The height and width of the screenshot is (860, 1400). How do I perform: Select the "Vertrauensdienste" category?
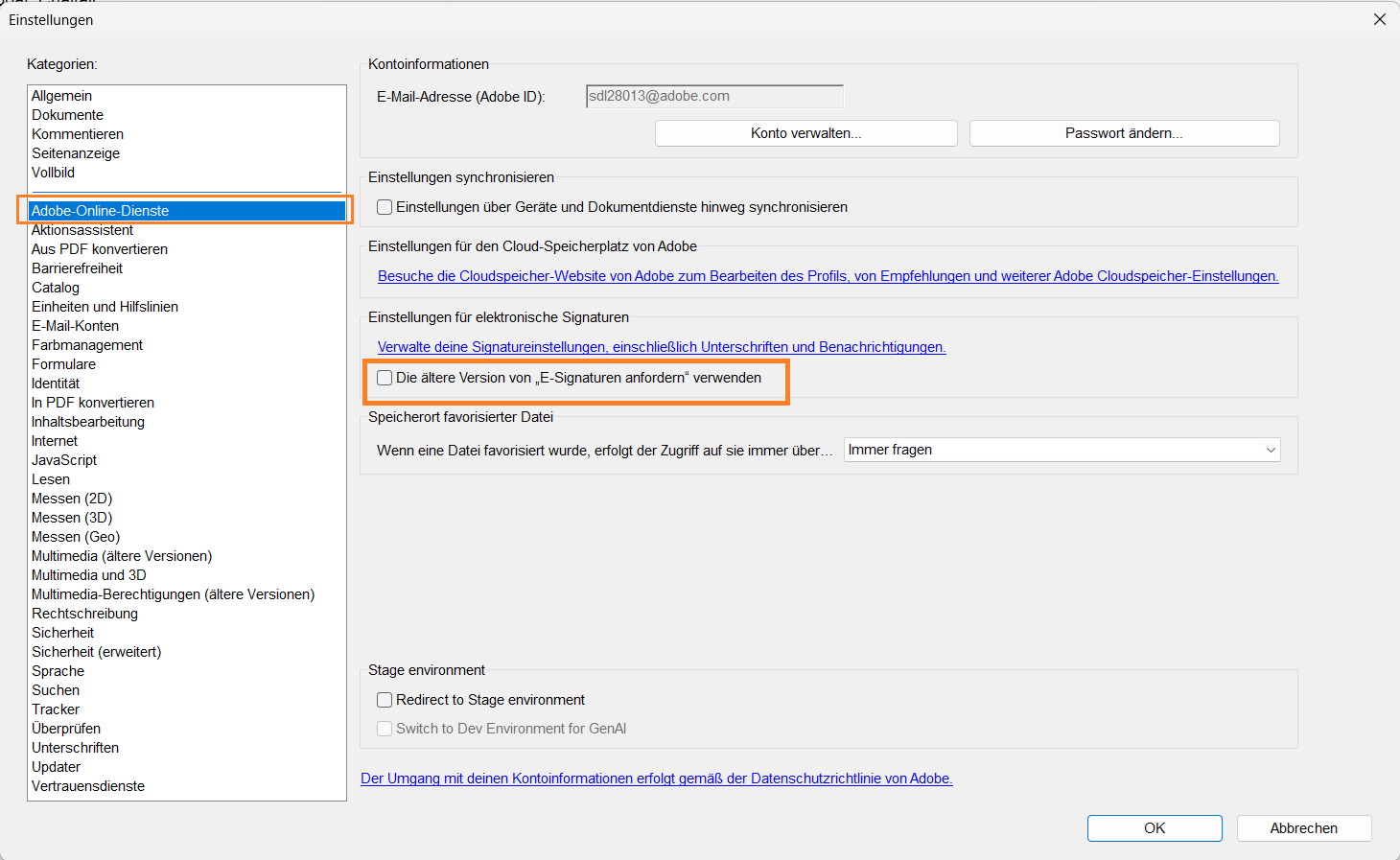(x=87, y=785)
